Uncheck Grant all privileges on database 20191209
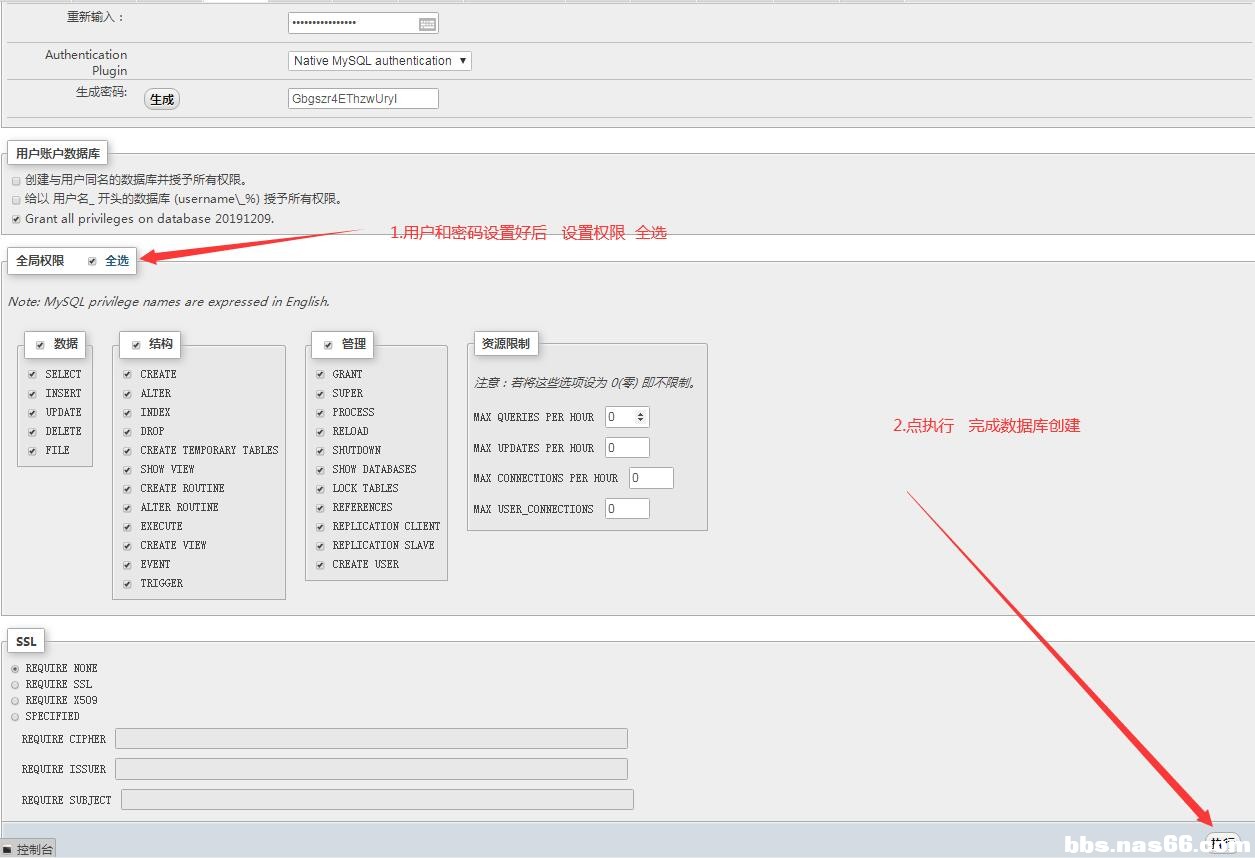 tap(16, 219)
